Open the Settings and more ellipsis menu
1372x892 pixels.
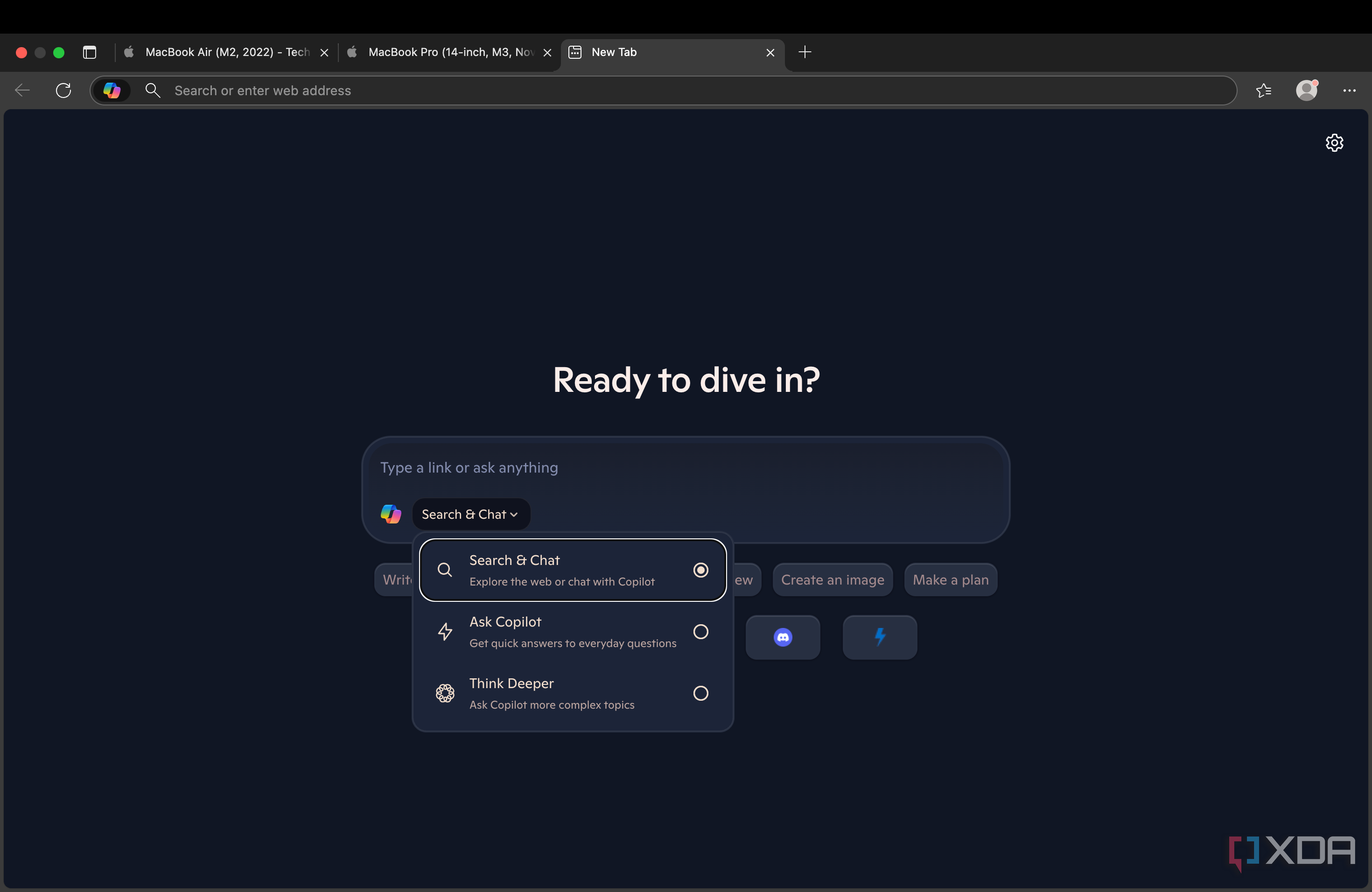(x=1350, y=91)
